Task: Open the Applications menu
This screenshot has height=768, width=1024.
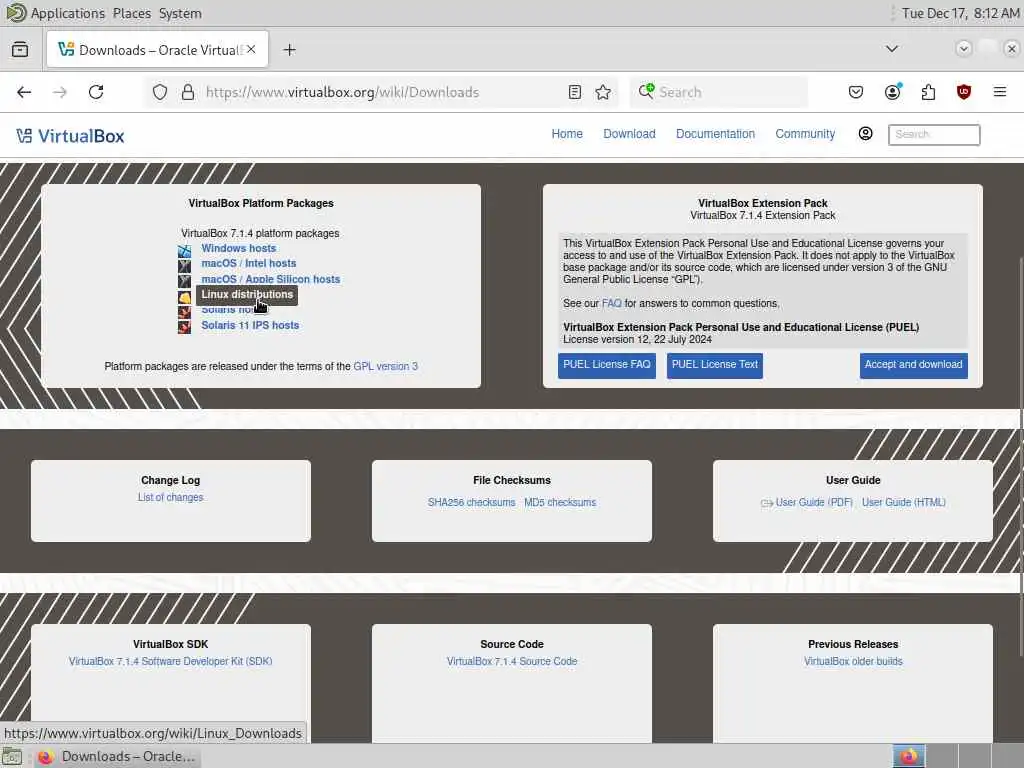Action: click(x=68, y=13)
